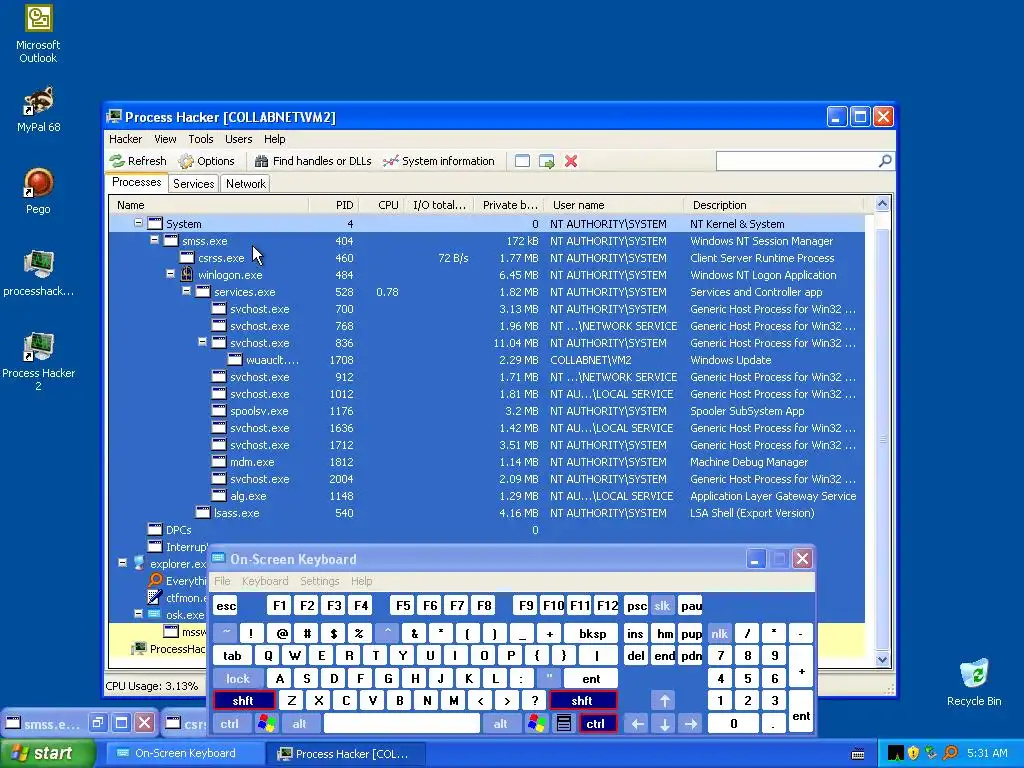Open the MyPal 68 desktop icon
This screenshot has width=1024, height=768.
pos(38,110)
